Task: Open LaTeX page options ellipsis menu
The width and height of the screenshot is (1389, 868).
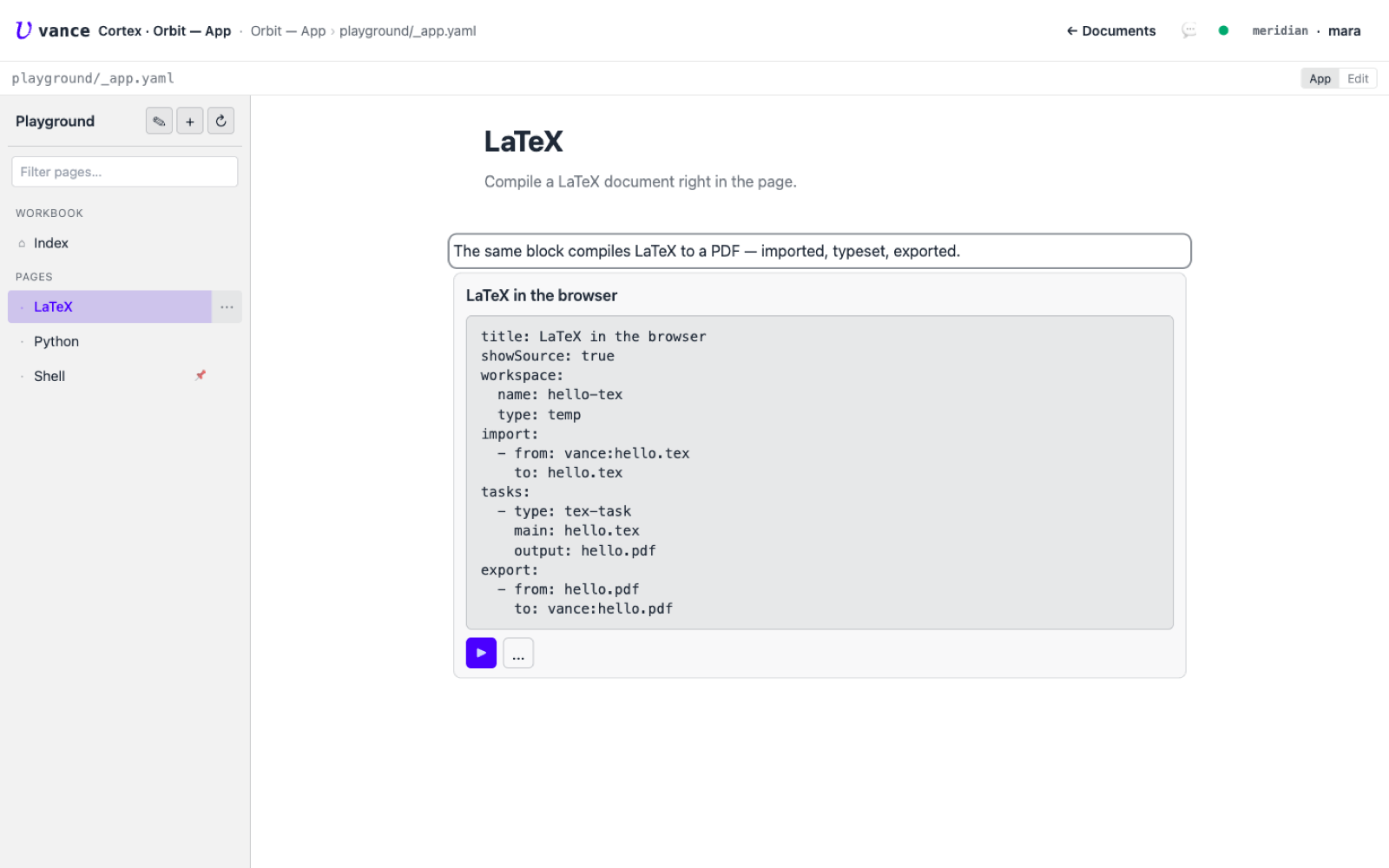Action: click(227, 306)
